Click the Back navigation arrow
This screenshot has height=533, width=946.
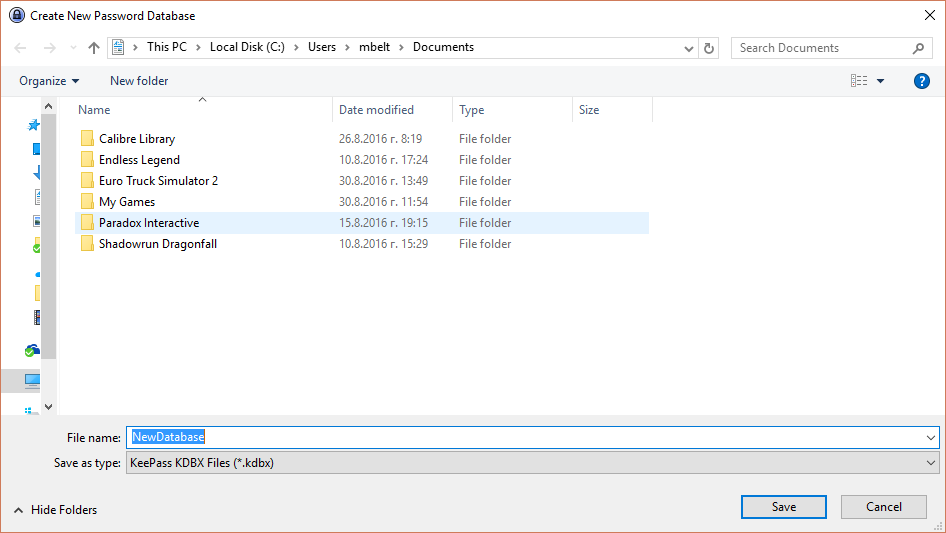(x=22, y=48)
